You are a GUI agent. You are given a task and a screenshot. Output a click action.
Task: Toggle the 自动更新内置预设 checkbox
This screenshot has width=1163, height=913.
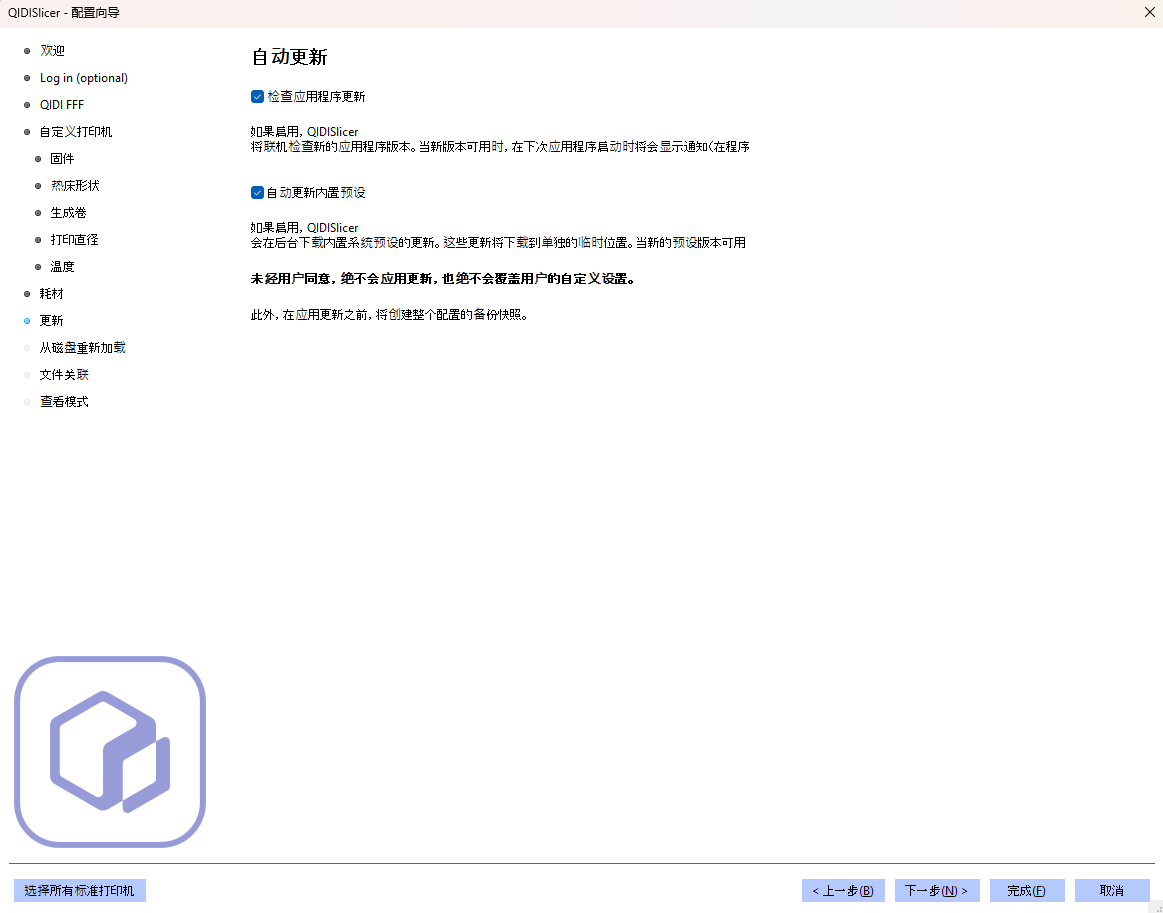(257, 193)
